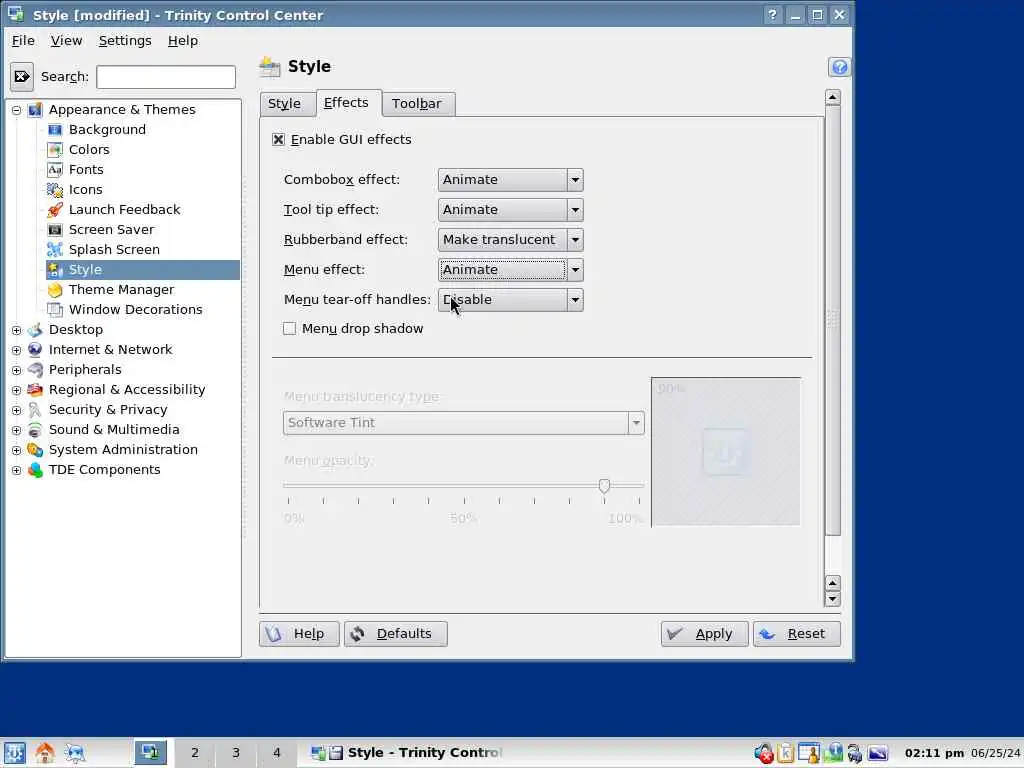Click the clock showing 02:11 pm
Image resolution: width=1024 pixels, height=768 pixels.
[934, 753]
